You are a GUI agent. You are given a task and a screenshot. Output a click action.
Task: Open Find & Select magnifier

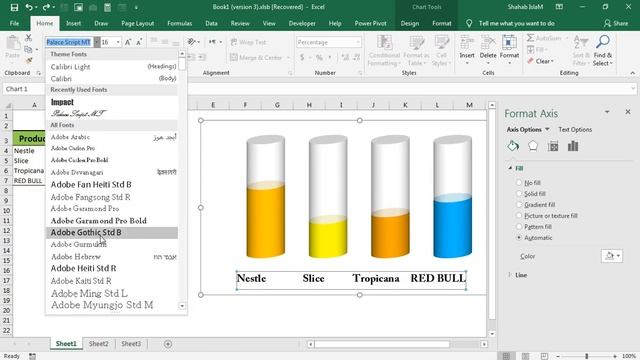click(x=603, y=42)
